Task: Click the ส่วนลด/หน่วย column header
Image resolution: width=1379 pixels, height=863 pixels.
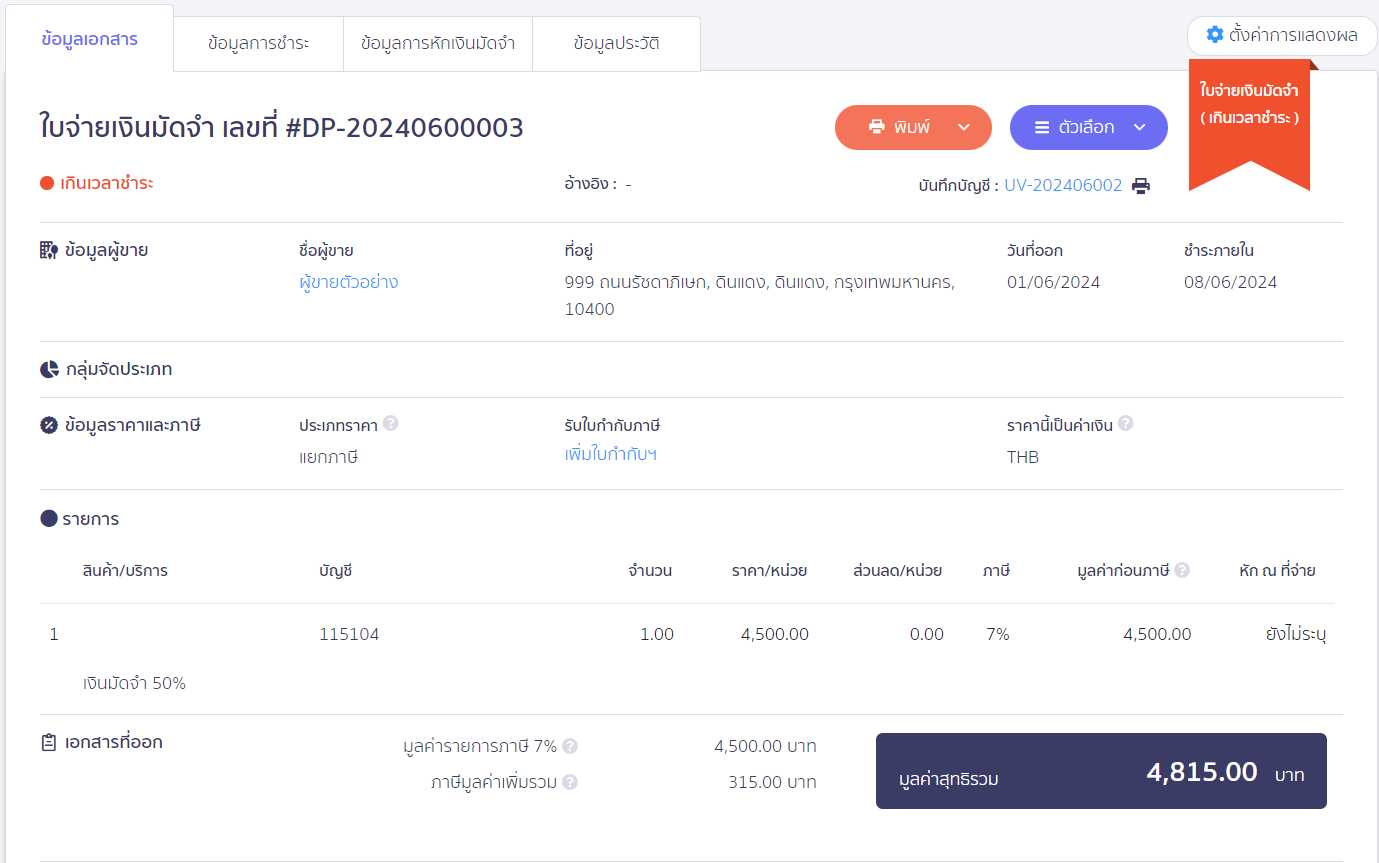Action: [897, 571]
